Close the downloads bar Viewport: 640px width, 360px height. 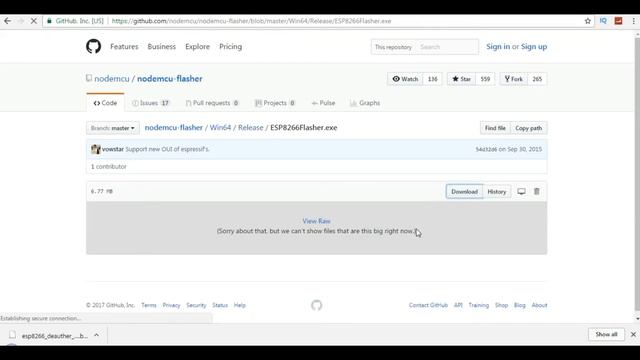coord(633,334)
